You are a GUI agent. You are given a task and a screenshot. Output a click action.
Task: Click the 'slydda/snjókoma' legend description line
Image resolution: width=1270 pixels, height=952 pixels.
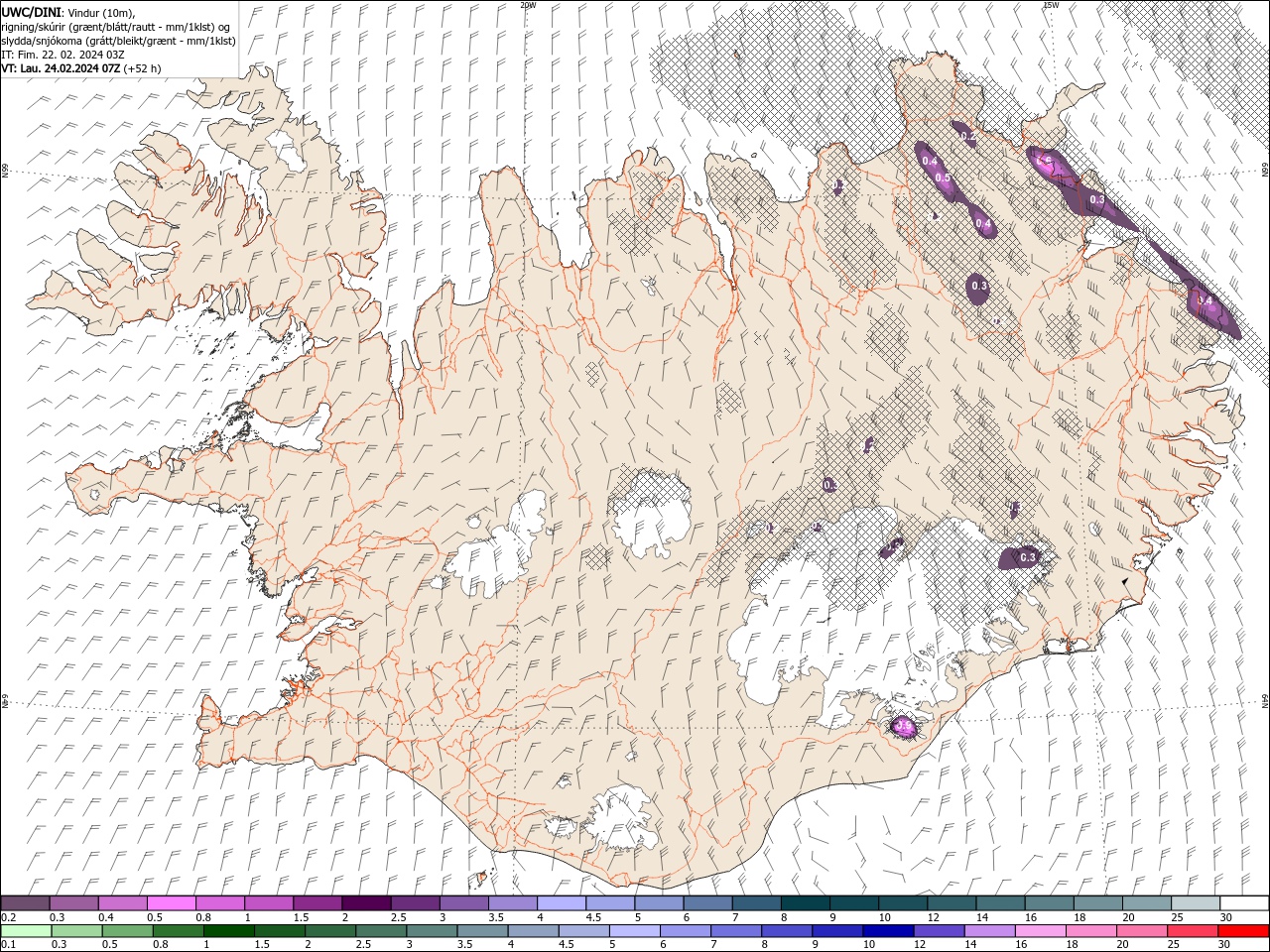tap(118, 41)
